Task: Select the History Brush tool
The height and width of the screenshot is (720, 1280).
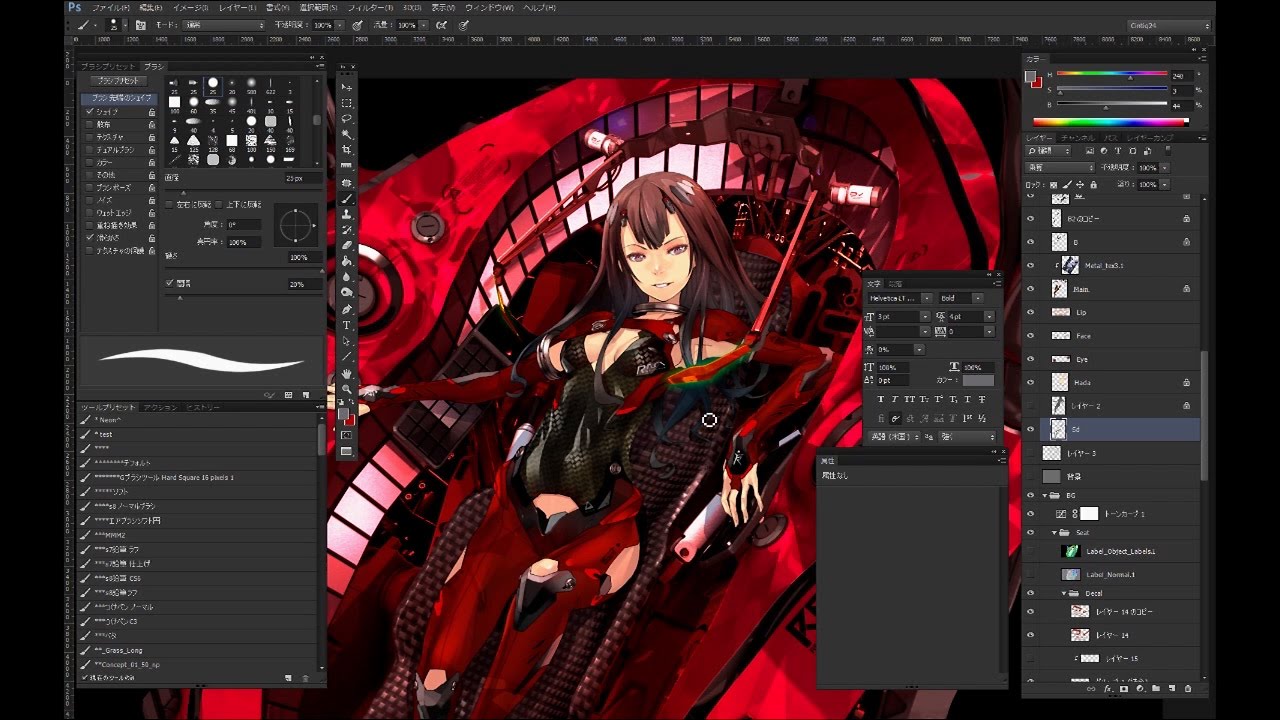Action: (347, 229)
